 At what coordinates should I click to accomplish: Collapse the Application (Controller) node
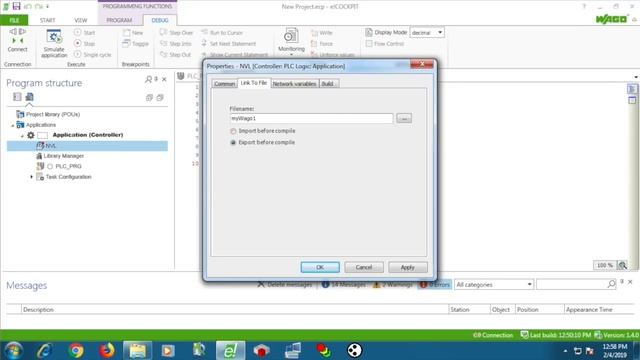[x=22, y=136]
